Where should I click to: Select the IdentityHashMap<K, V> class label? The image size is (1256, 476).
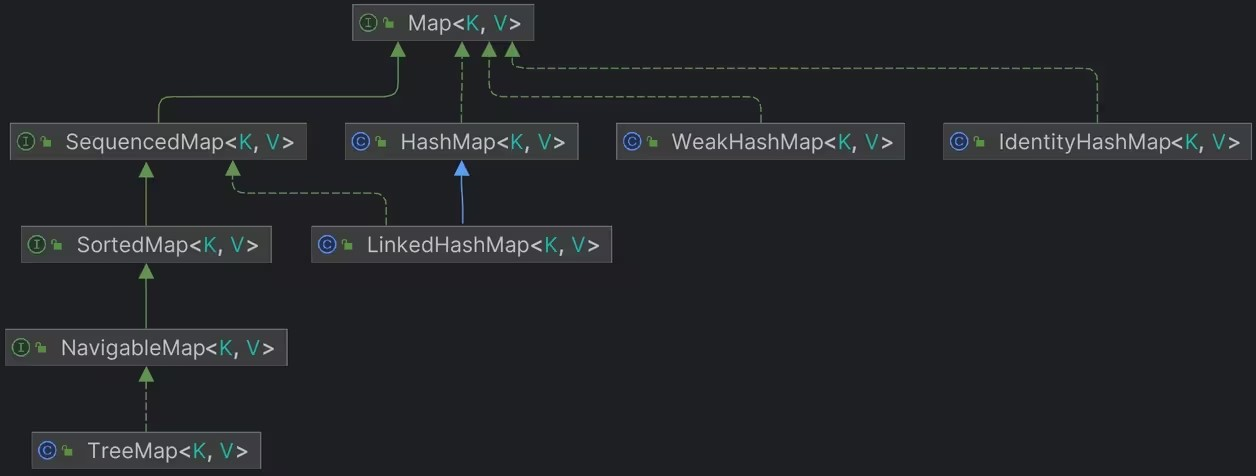pos(1112,142)
